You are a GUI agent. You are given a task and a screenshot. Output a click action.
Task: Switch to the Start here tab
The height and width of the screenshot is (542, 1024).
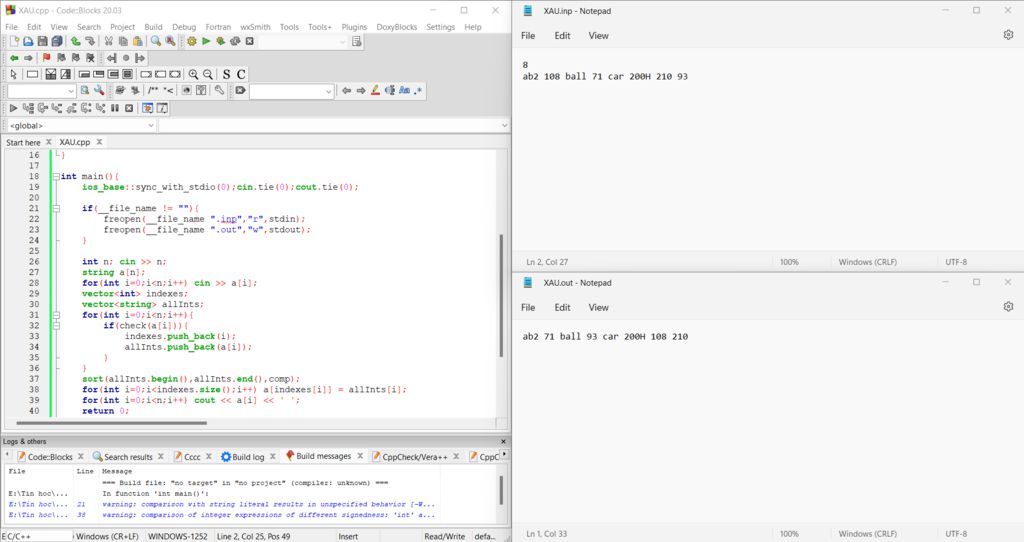pos(24,142)
